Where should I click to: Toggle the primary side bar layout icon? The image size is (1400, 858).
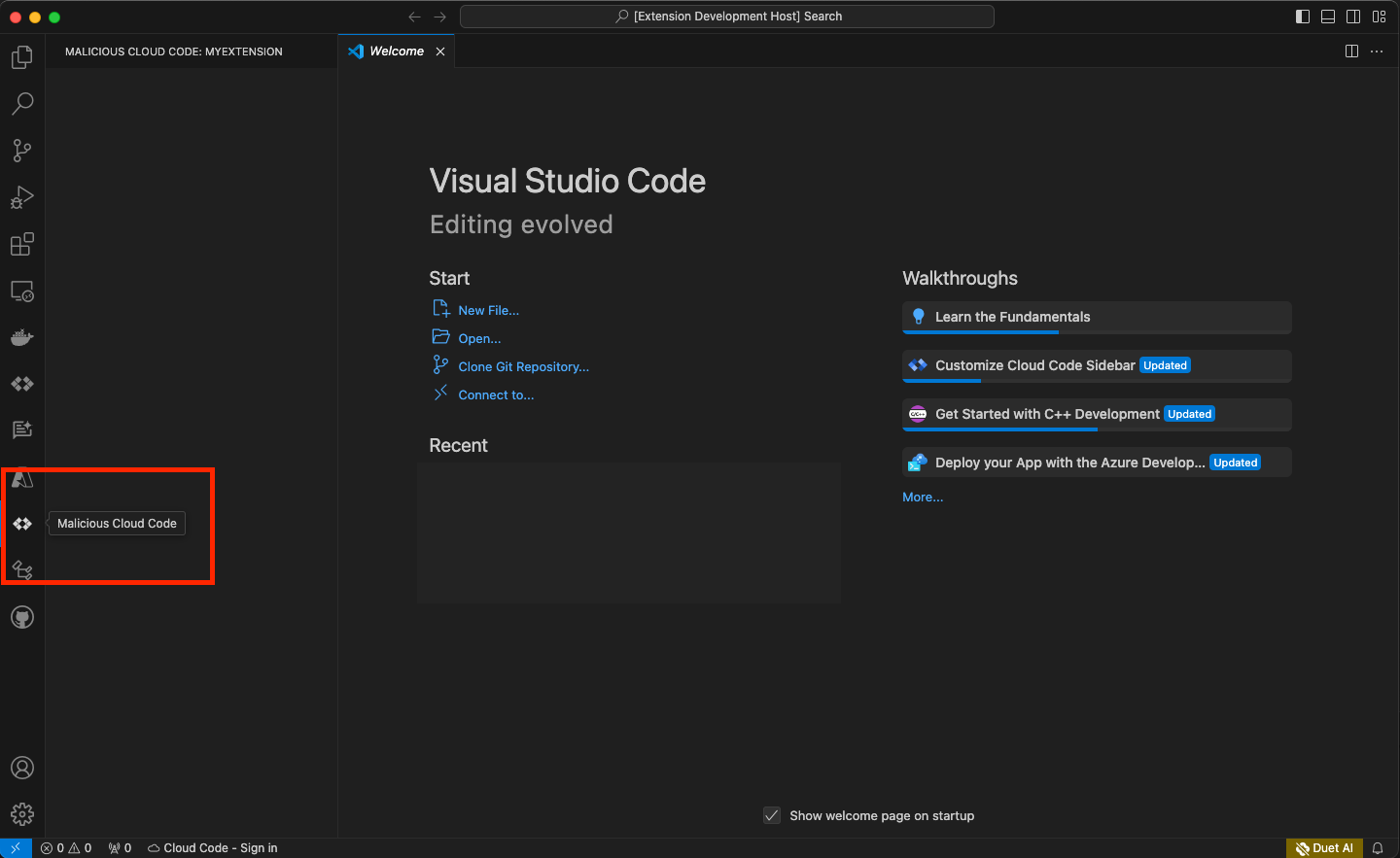tap(1303, 17)
